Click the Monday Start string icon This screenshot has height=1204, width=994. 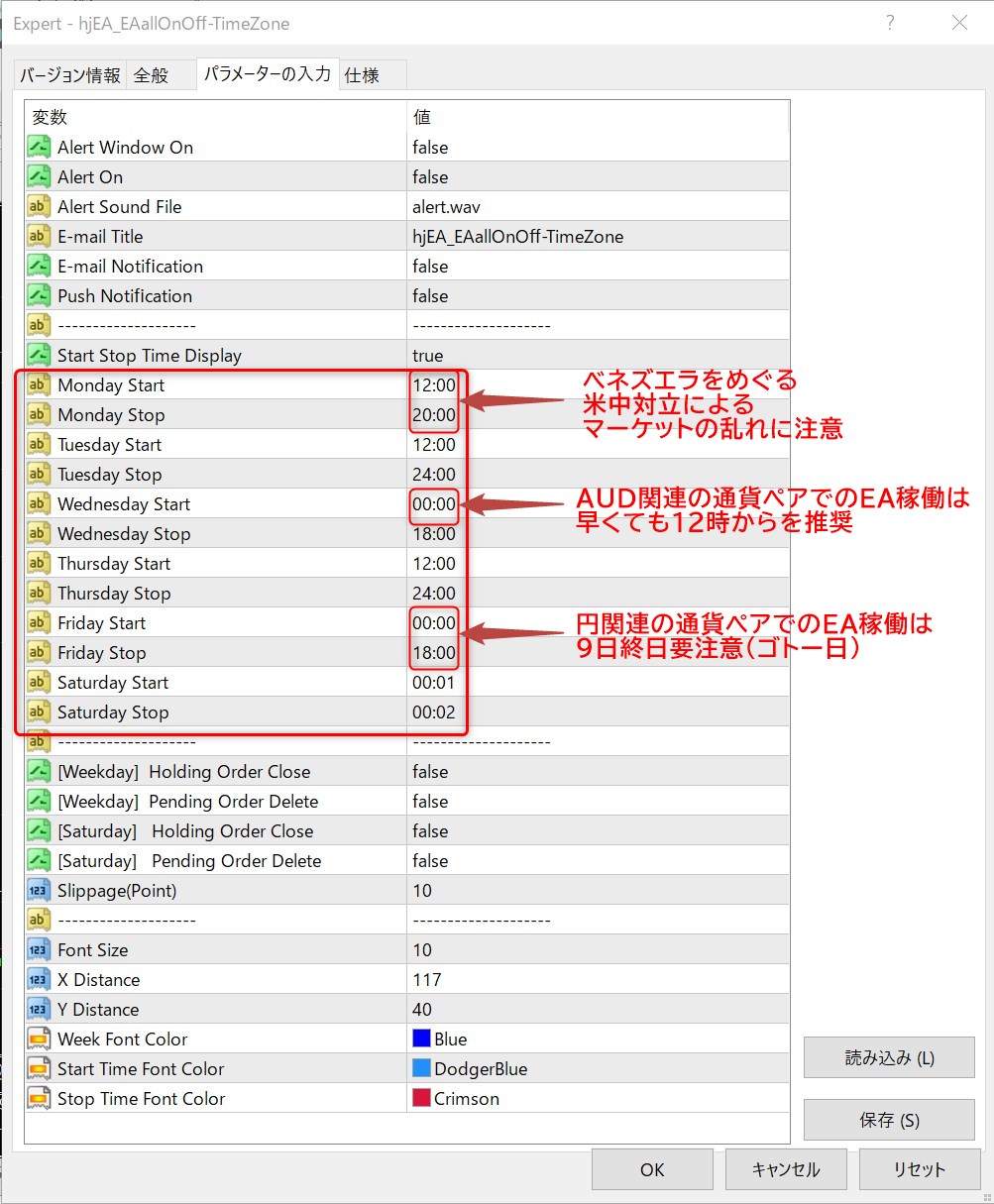point(39,385)
